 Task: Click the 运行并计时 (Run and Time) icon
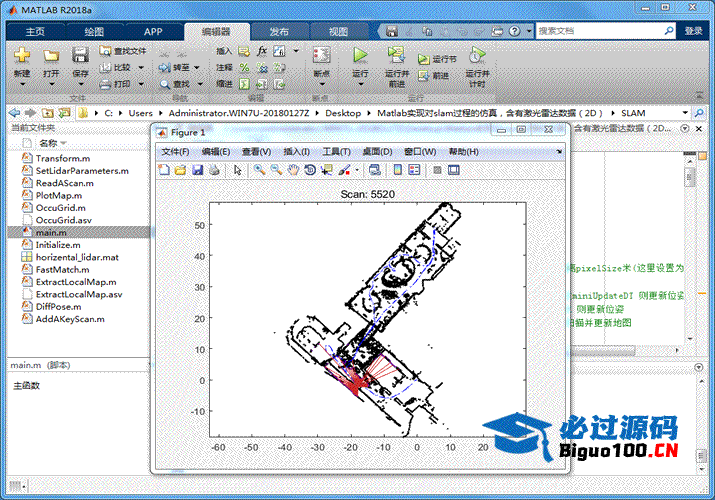pos(477,55)
